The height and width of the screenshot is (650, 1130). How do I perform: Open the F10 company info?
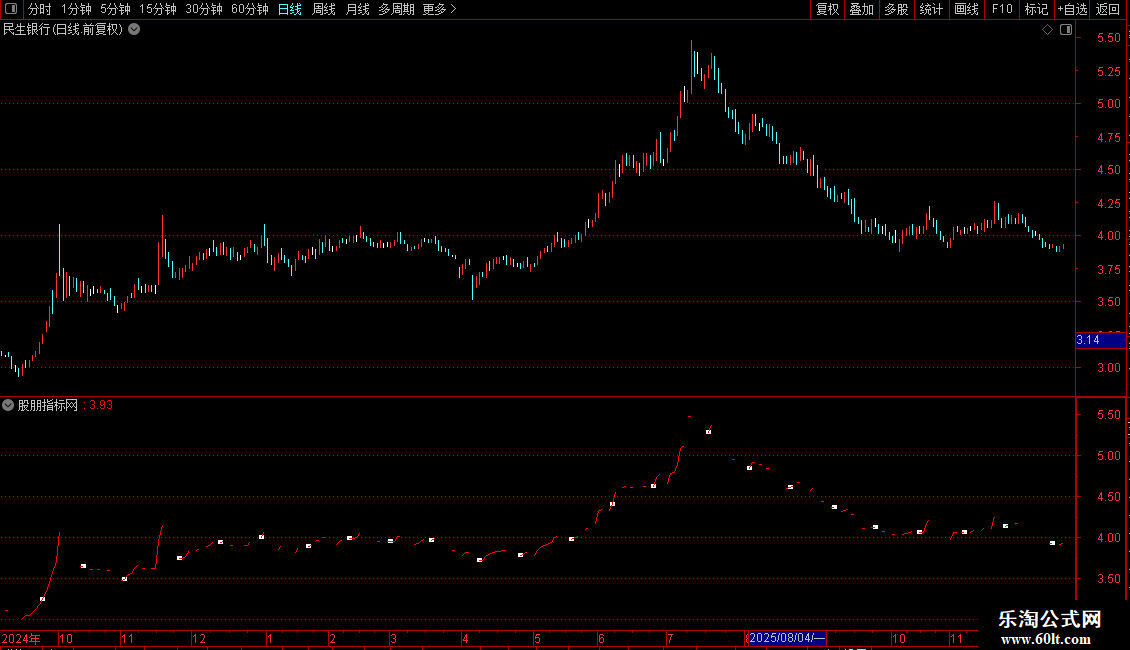(1002, 9)
